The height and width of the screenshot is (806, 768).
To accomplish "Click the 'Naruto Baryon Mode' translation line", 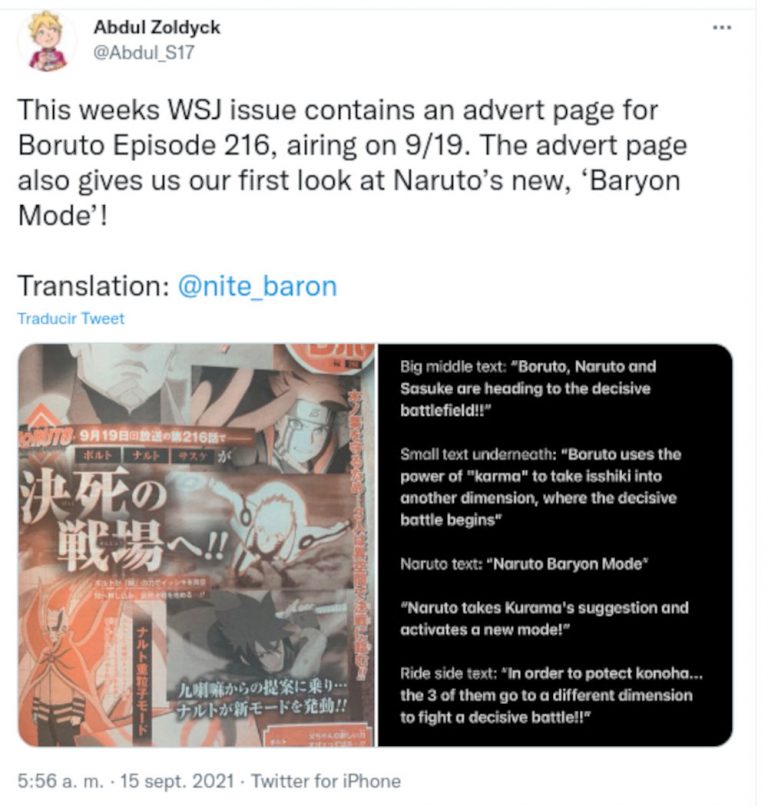I will pos(524,564).
